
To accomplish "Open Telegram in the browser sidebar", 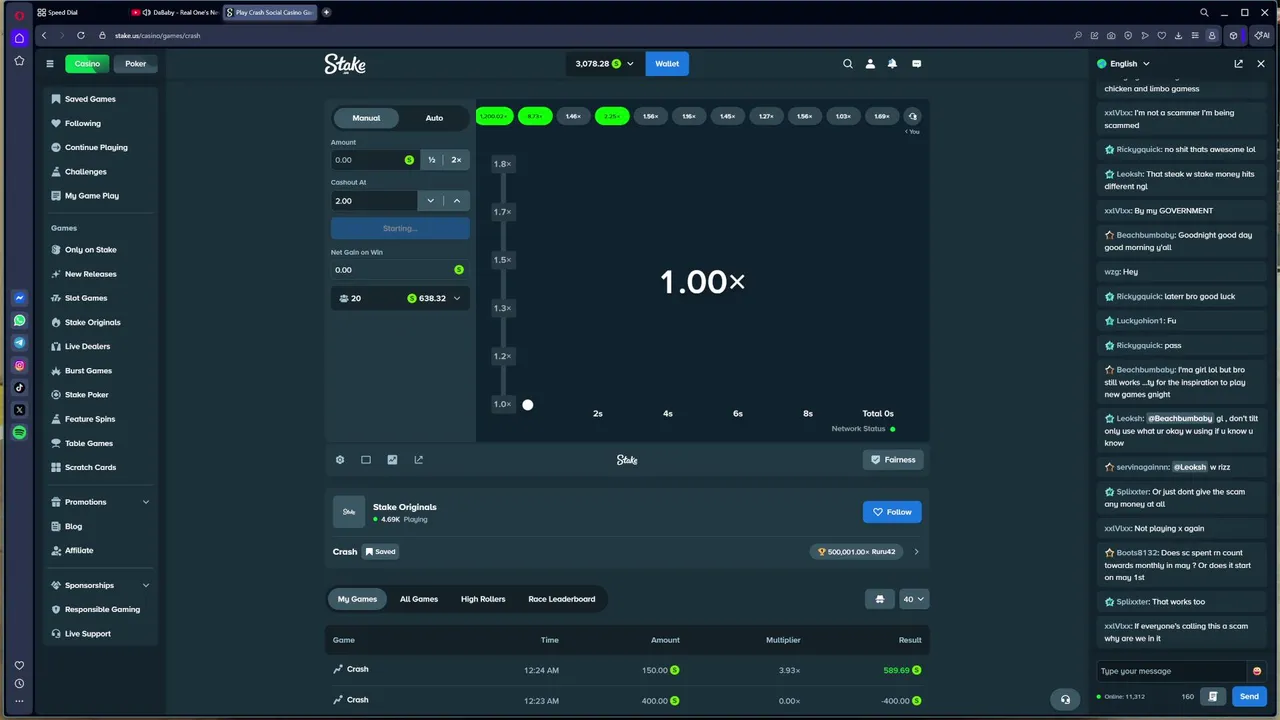I will pyautogui.click(x=19, y=343).
